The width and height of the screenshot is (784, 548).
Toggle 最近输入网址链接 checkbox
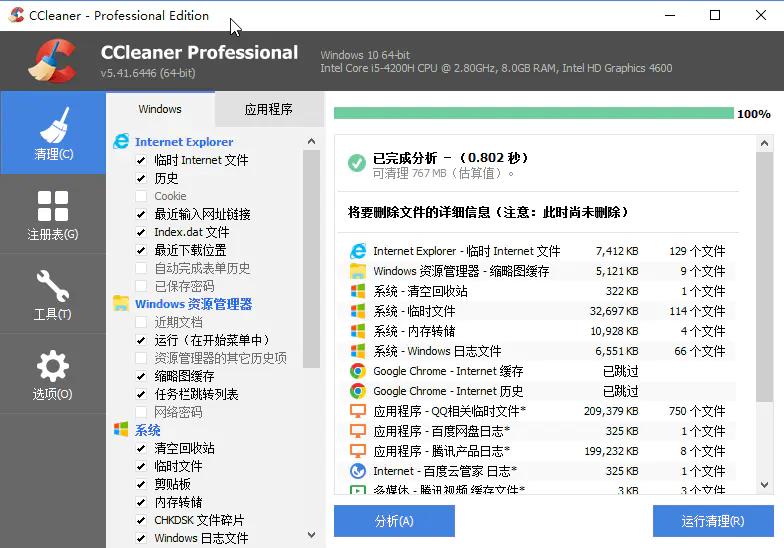(142, 214)
